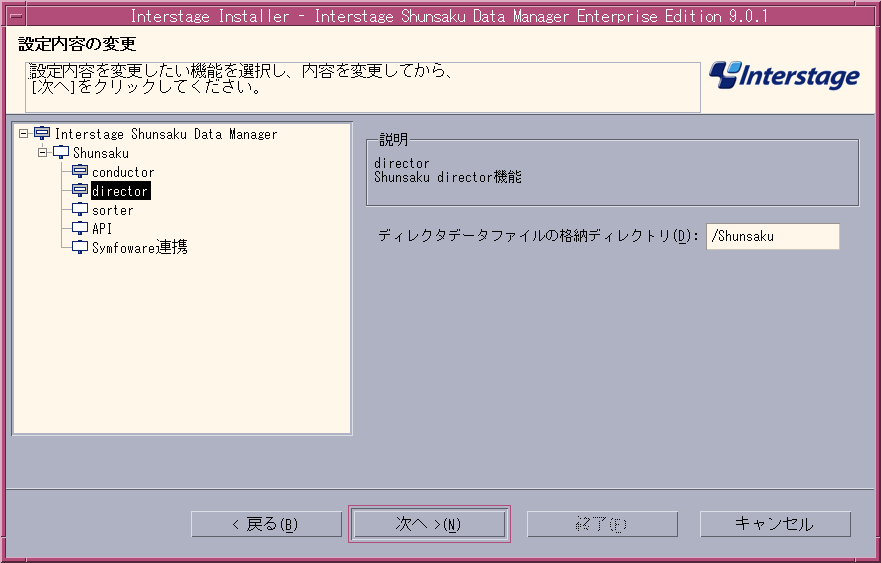Select the sorter tree item
Viewport: 881px width, 563px height.
tap(112, 210)
